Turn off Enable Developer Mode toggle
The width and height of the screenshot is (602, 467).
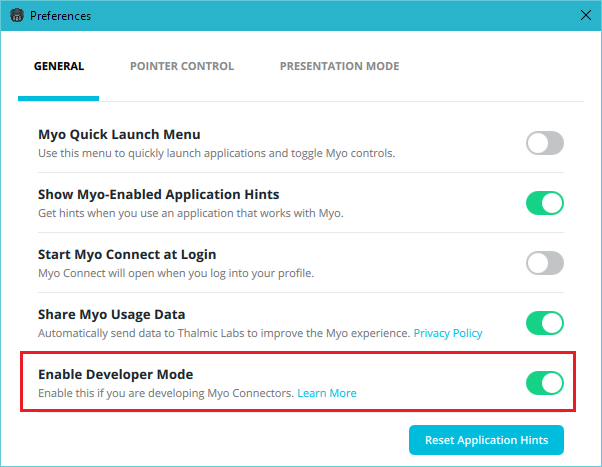[545, 383]
